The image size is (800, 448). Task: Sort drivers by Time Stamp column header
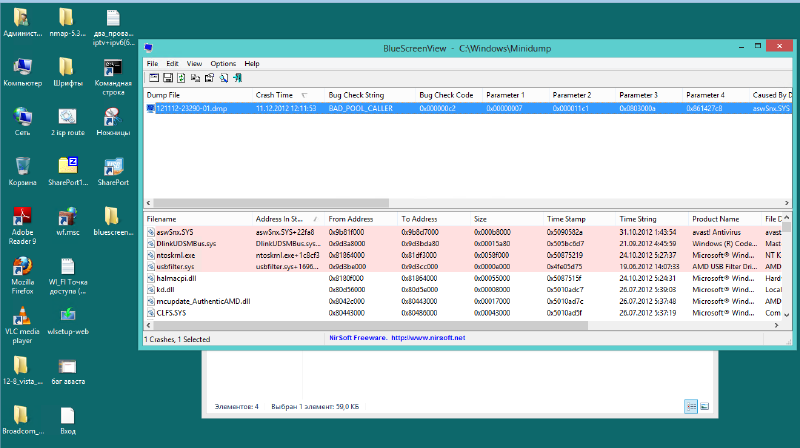[x=579, y=219]
